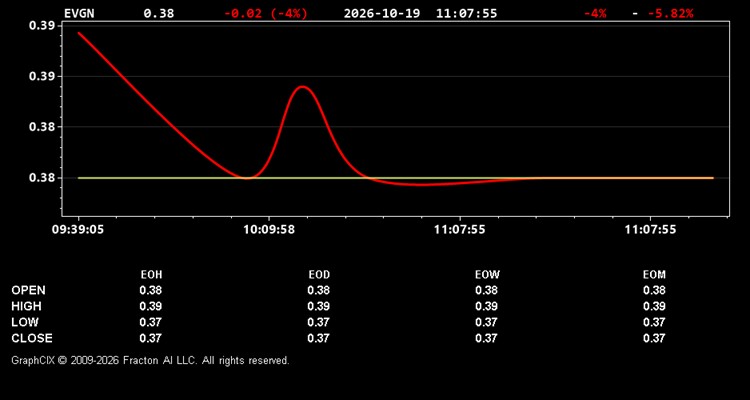The height and width of the screenshot is (400, 750).
Task: Click the HIGH row label
Action: click(26, 306)
